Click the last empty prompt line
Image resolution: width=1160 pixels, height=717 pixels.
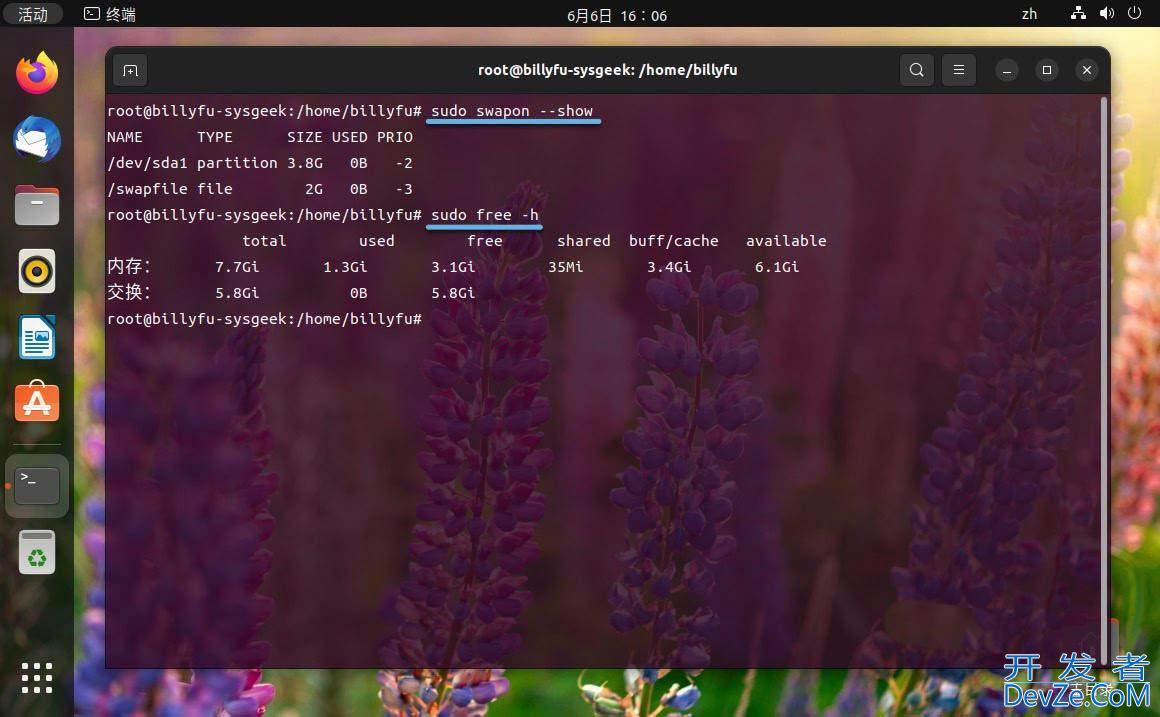click(x=264, y=320)
